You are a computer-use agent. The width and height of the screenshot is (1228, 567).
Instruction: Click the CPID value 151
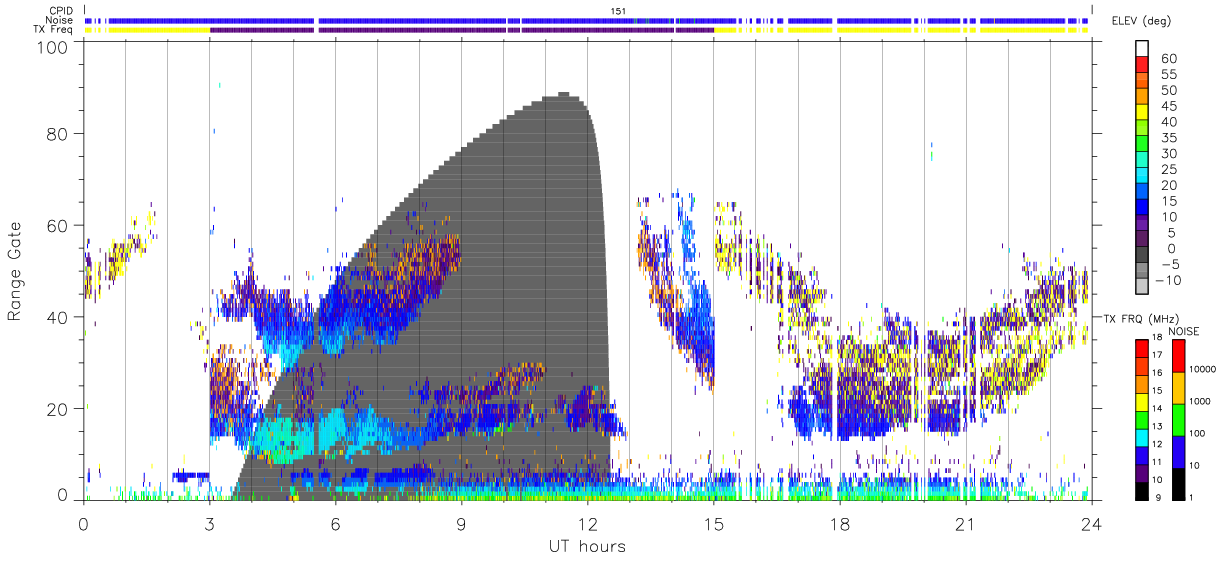pos(618,10)
